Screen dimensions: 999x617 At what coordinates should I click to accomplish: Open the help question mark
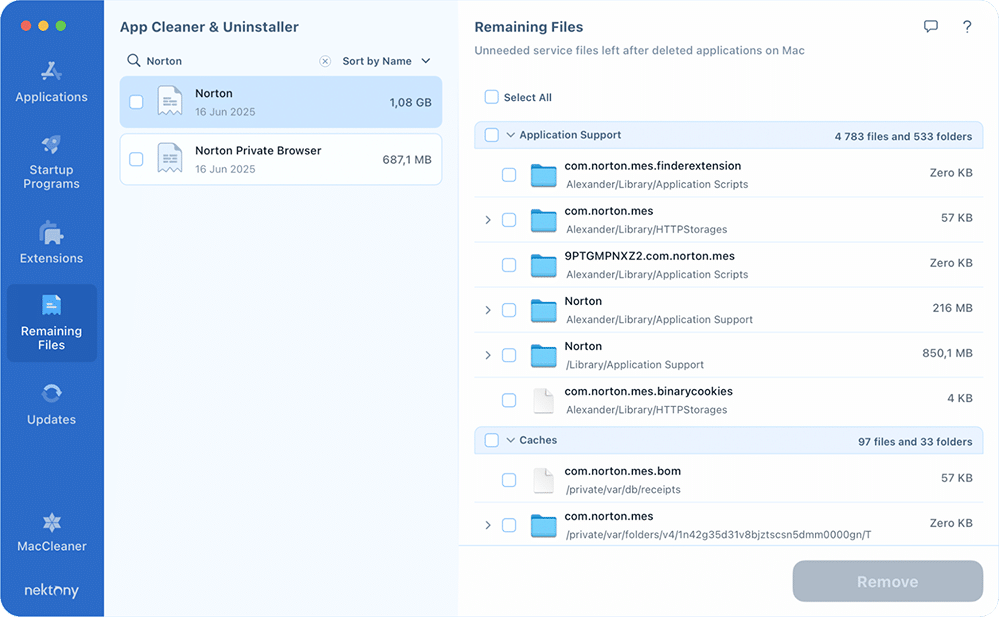(x=967, y=27)
